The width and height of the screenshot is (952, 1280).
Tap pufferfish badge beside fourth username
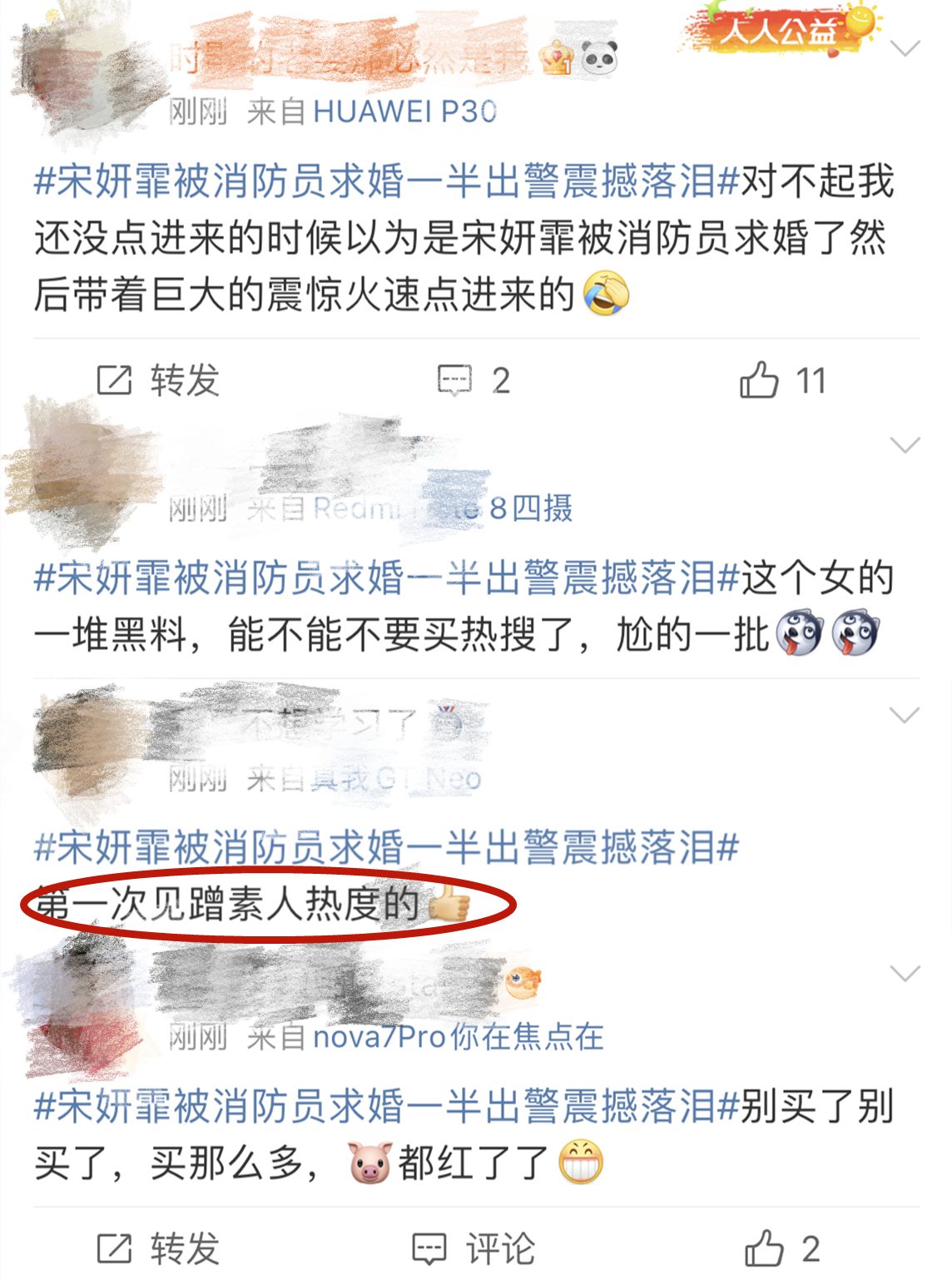pyautogui.click(x=523, y=984)
